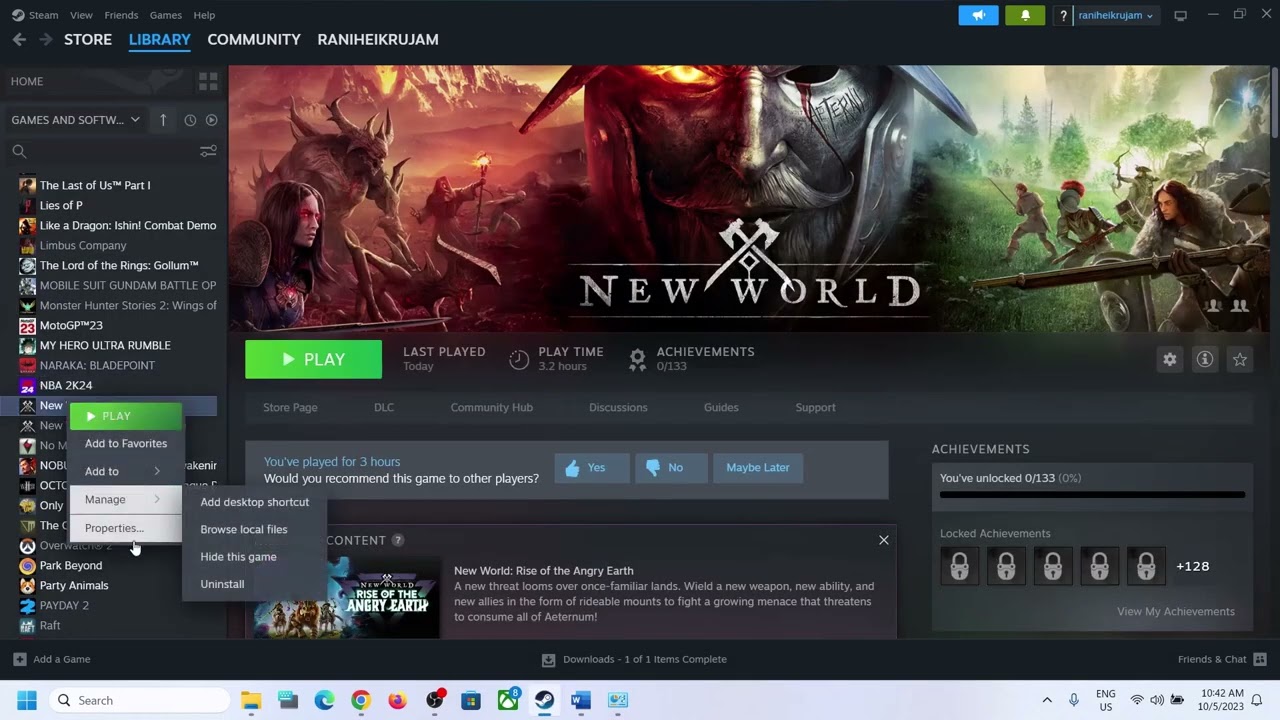This screenshot has width=1280, height=720.
Task: Click HOME in library sidebar
Action: tap(27, 81)
